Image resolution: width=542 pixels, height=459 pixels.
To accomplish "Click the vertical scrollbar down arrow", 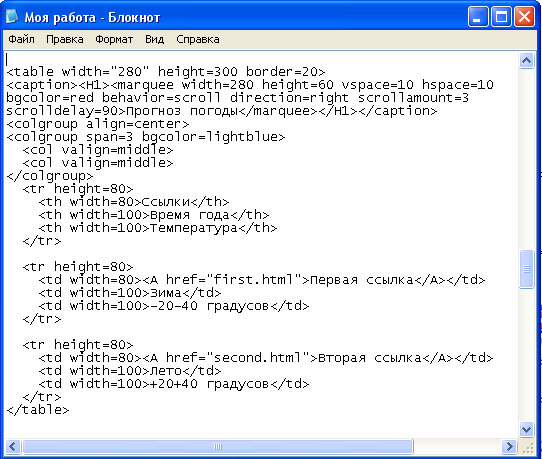I will 526,430.
